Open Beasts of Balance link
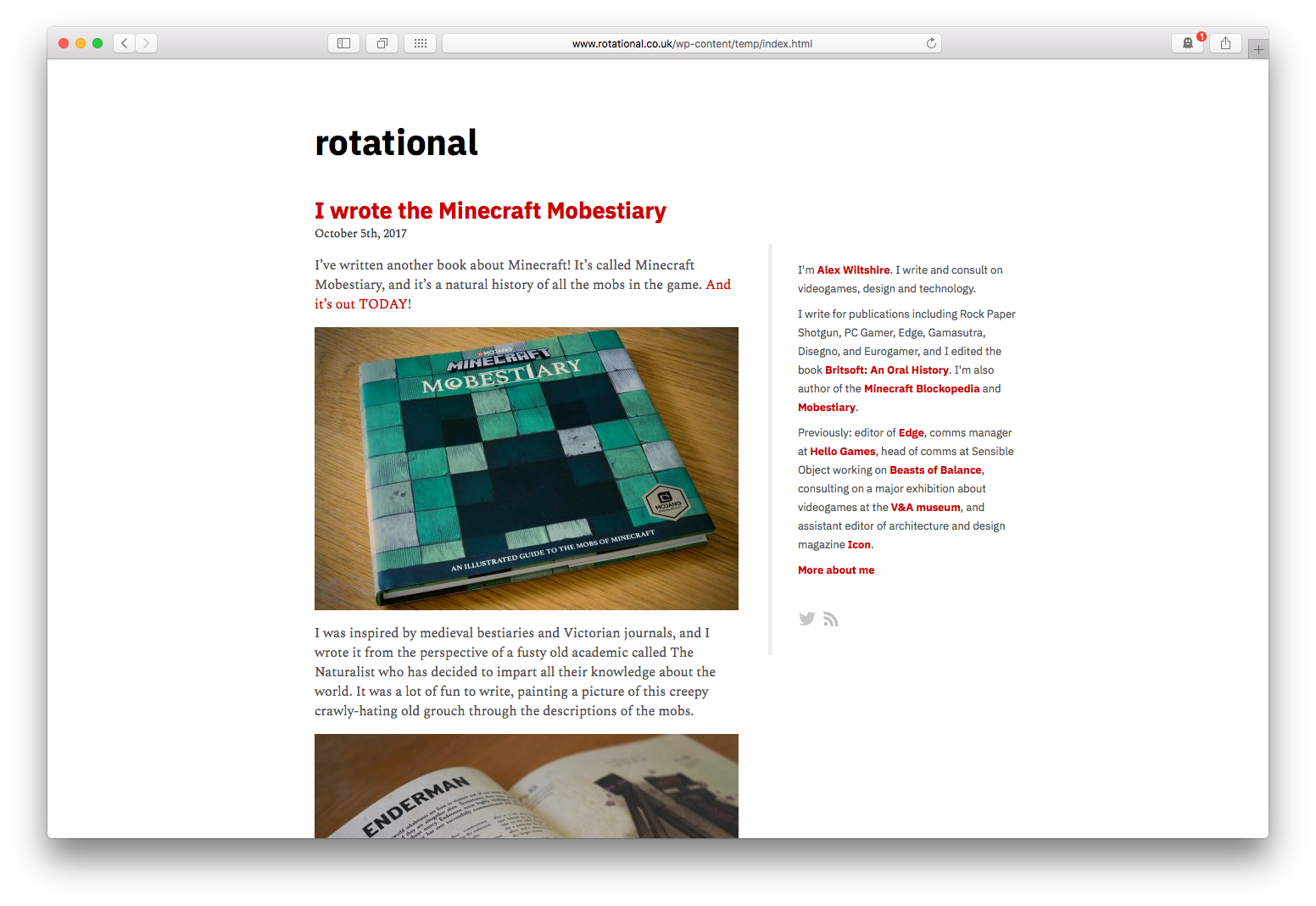1316x906 pixels. 935,470
